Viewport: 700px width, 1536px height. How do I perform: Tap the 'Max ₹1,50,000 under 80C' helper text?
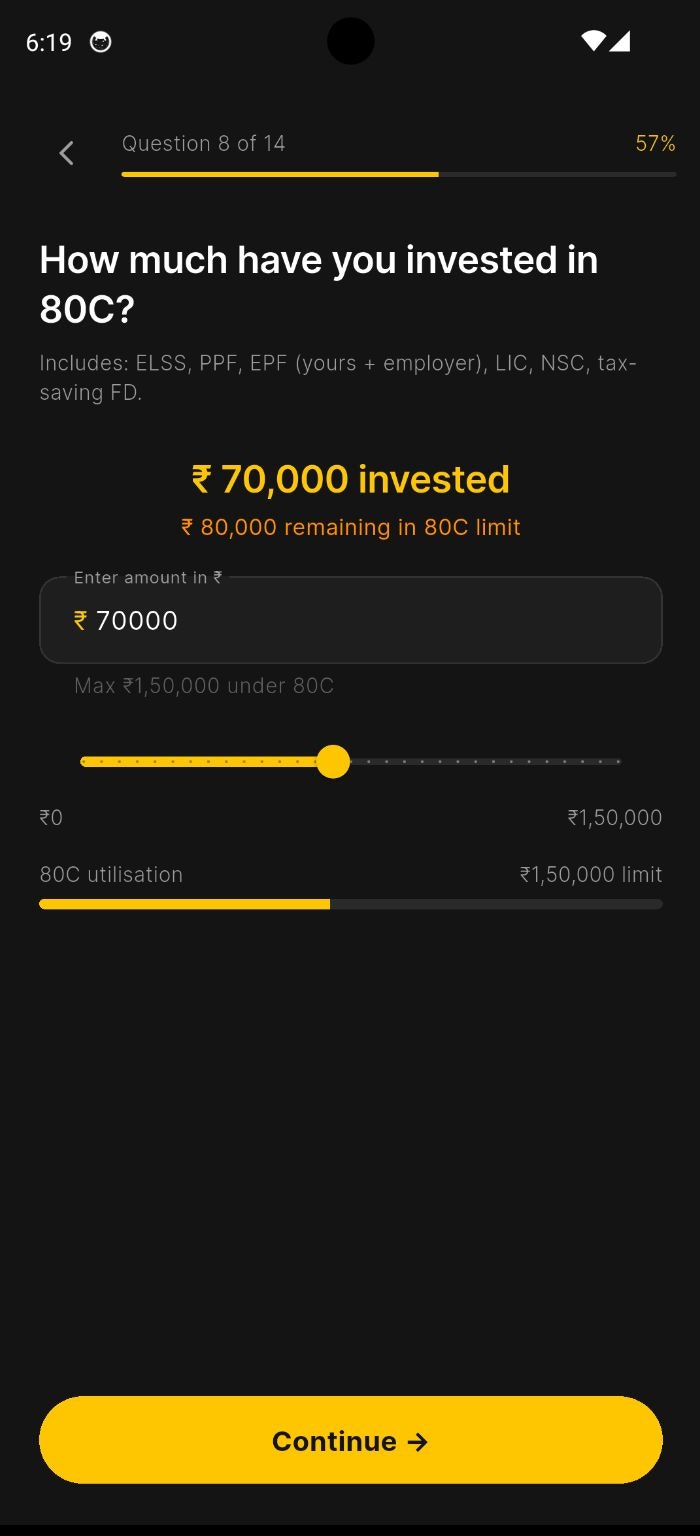click(204, 686)
